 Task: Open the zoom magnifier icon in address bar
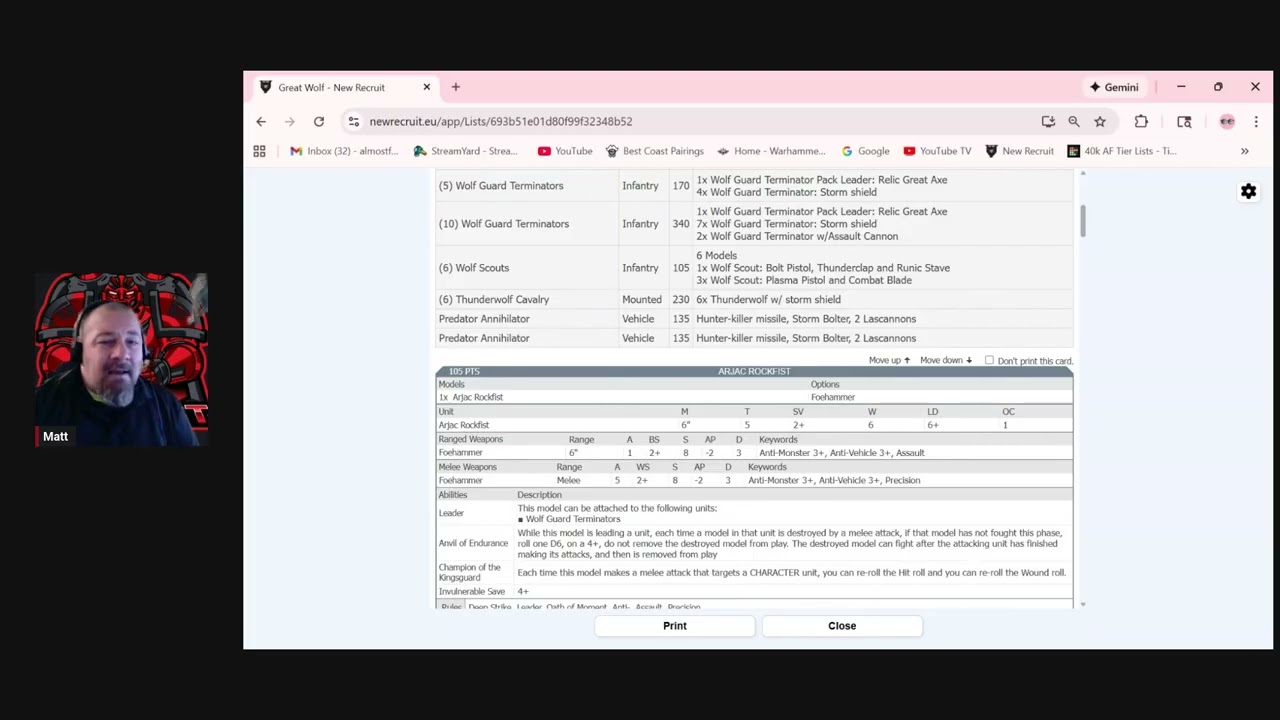coord(1074,121)
